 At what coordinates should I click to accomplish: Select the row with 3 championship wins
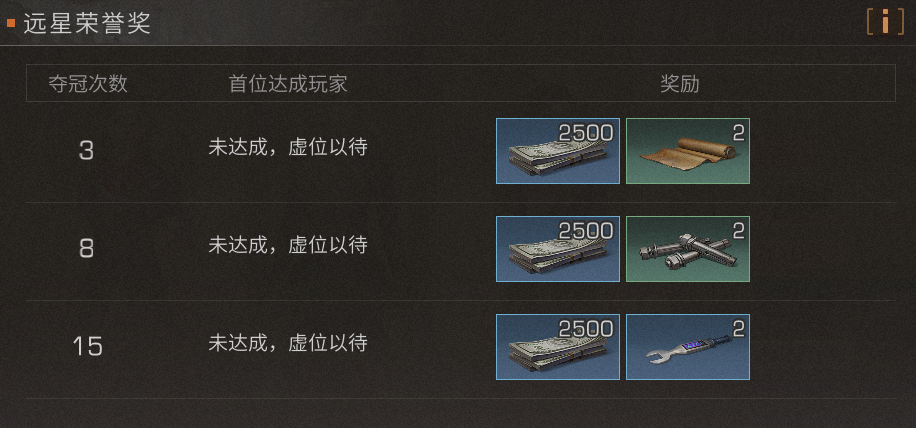(x=460, y=152)
